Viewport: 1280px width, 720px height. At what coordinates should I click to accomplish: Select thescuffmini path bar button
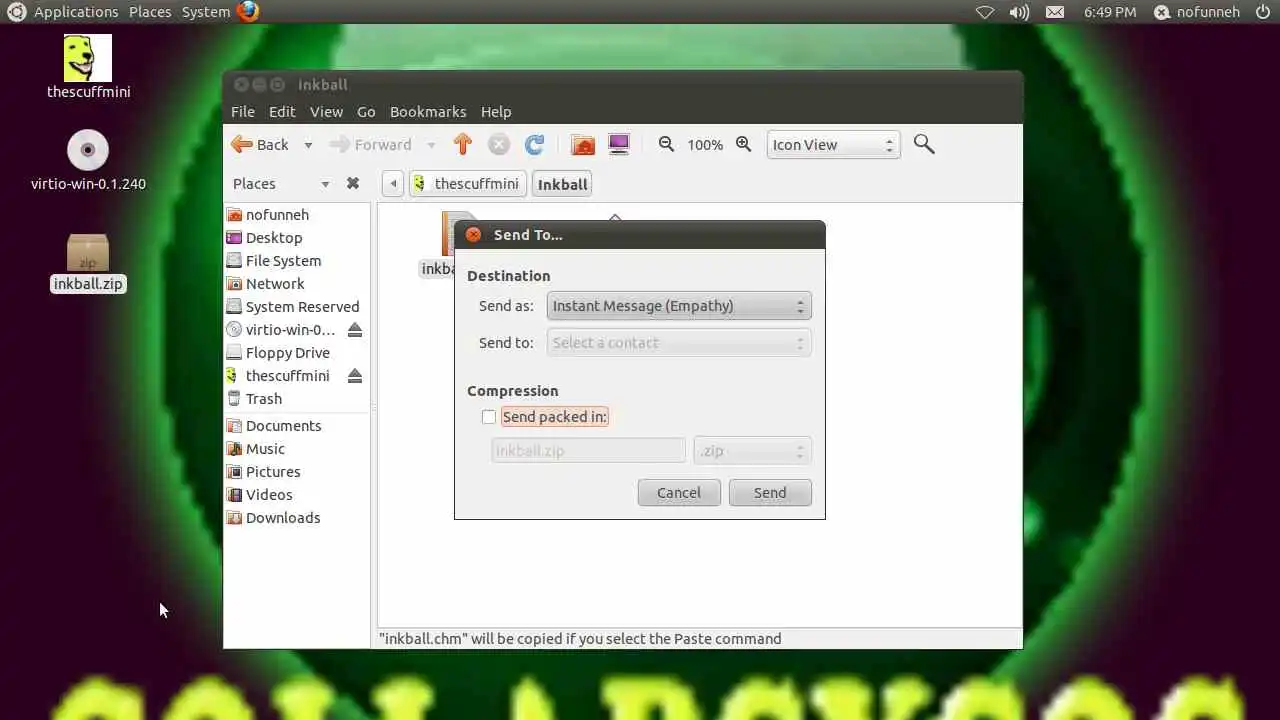(467, 184)
